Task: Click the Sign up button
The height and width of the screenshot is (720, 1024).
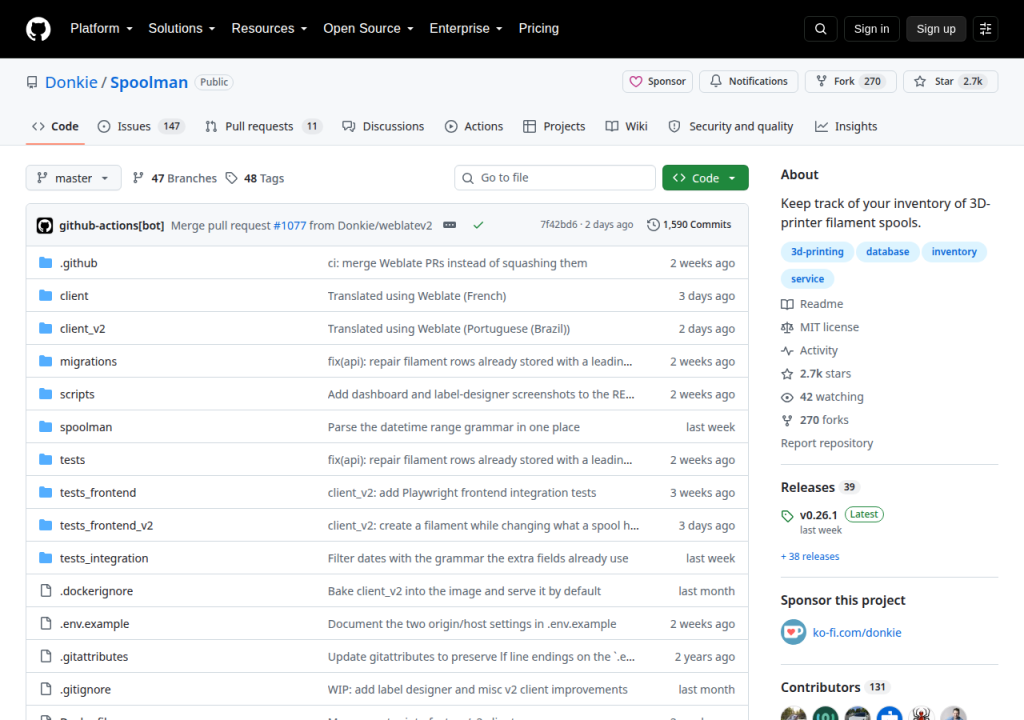Action: tap(936, 29)
